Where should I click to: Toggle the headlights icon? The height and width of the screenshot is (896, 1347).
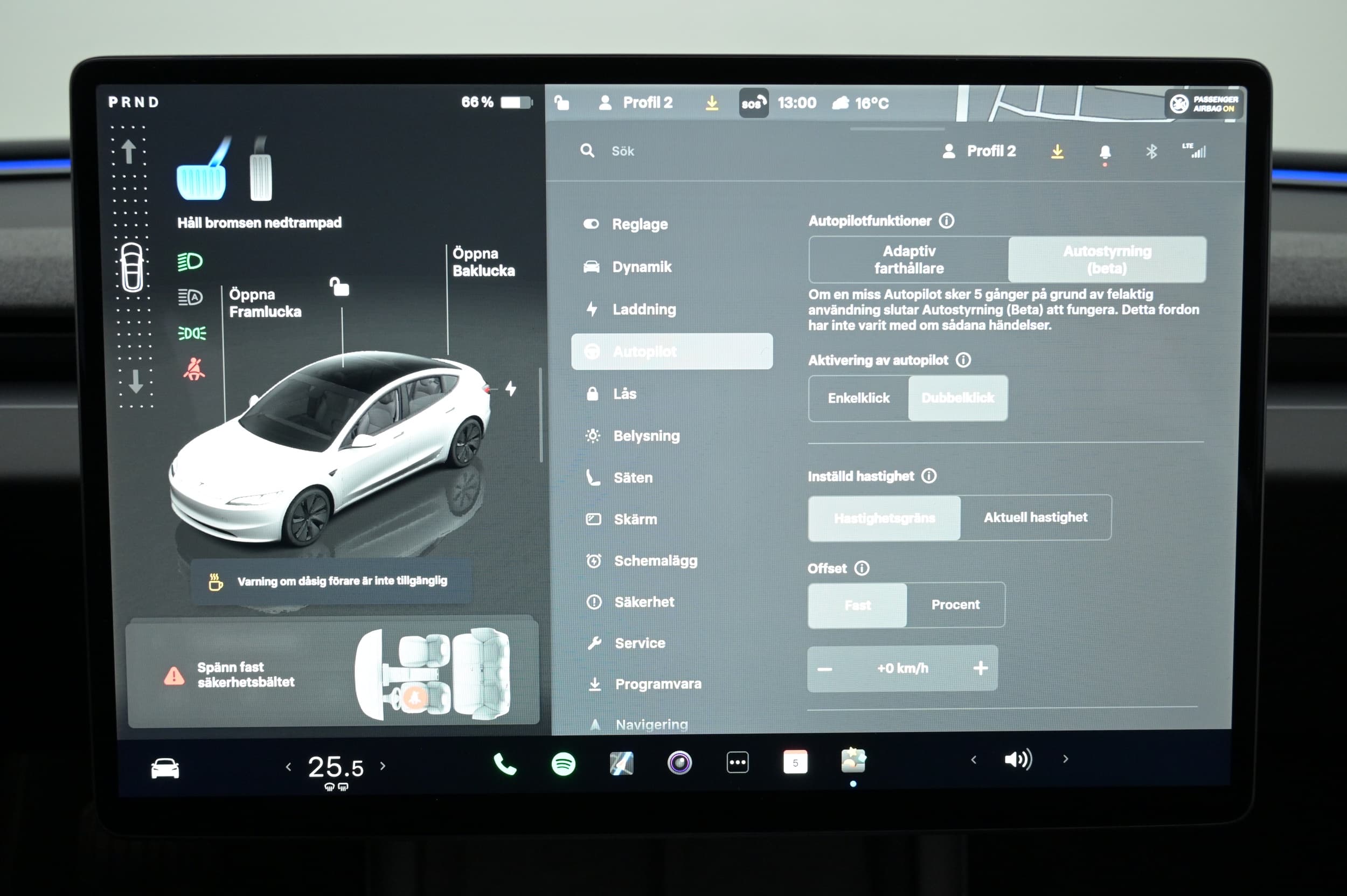[190, 262]
